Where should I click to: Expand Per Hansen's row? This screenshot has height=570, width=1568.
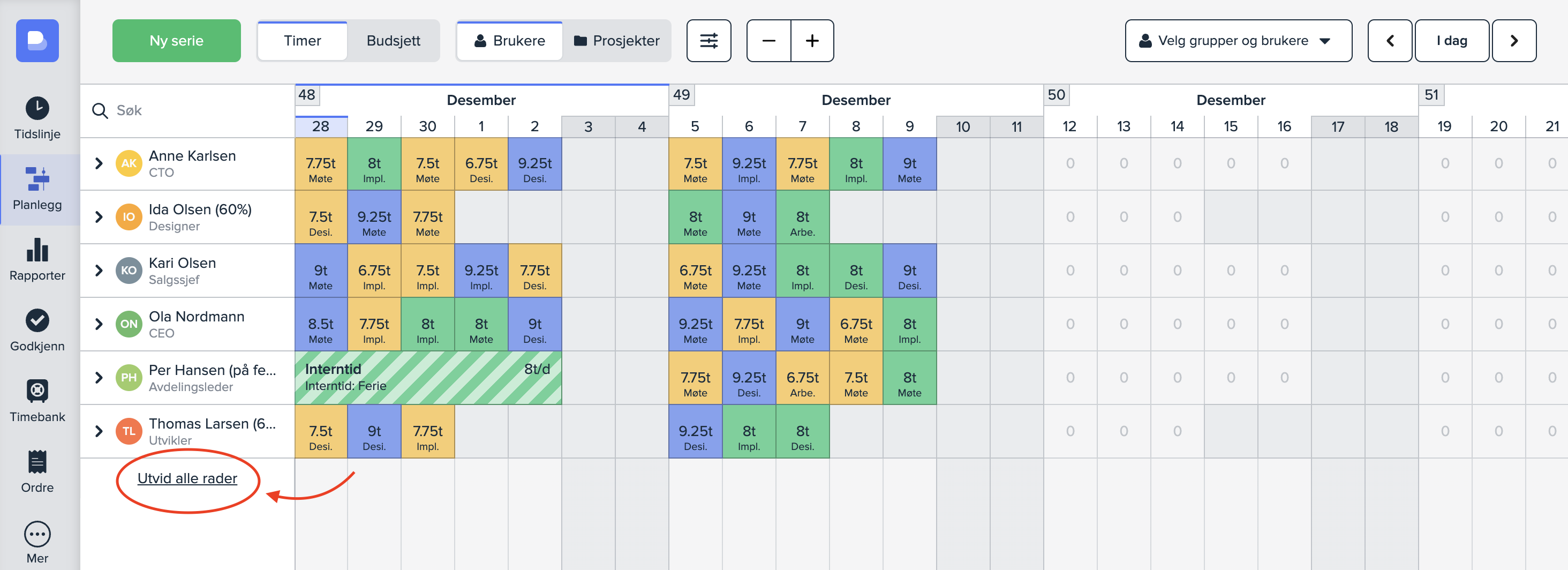(99, 378)
